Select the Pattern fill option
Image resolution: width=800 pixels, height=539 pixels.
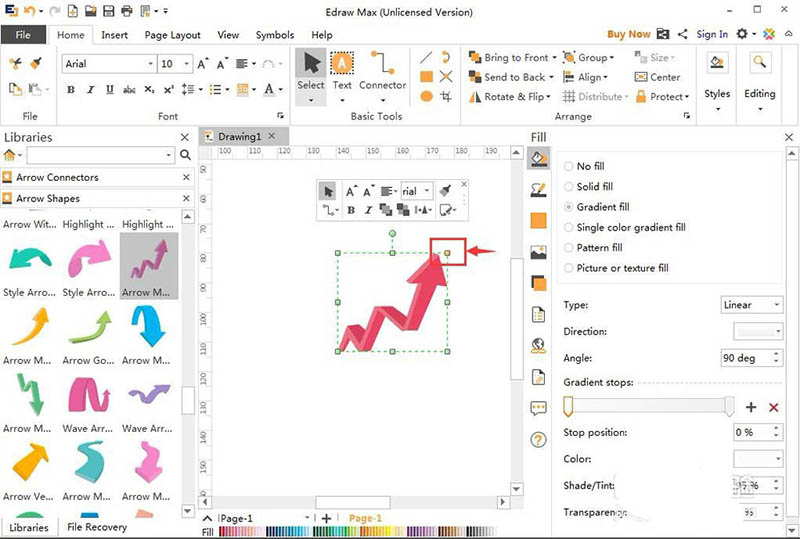point(593,248)
